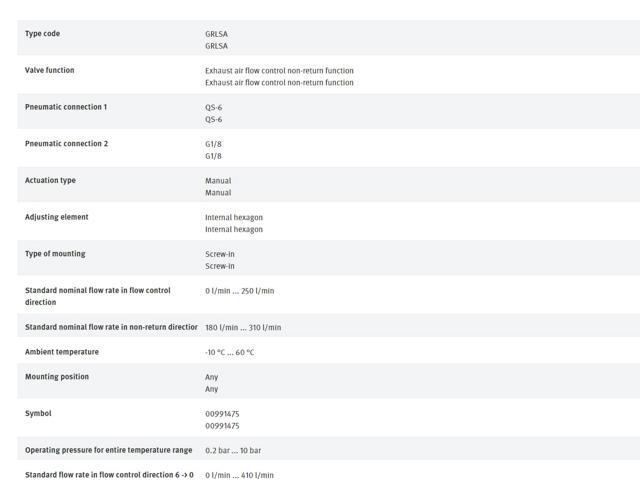640x480 pixels.
Task: Select the first Exhaust air flow control text
Action: (279, 71)
